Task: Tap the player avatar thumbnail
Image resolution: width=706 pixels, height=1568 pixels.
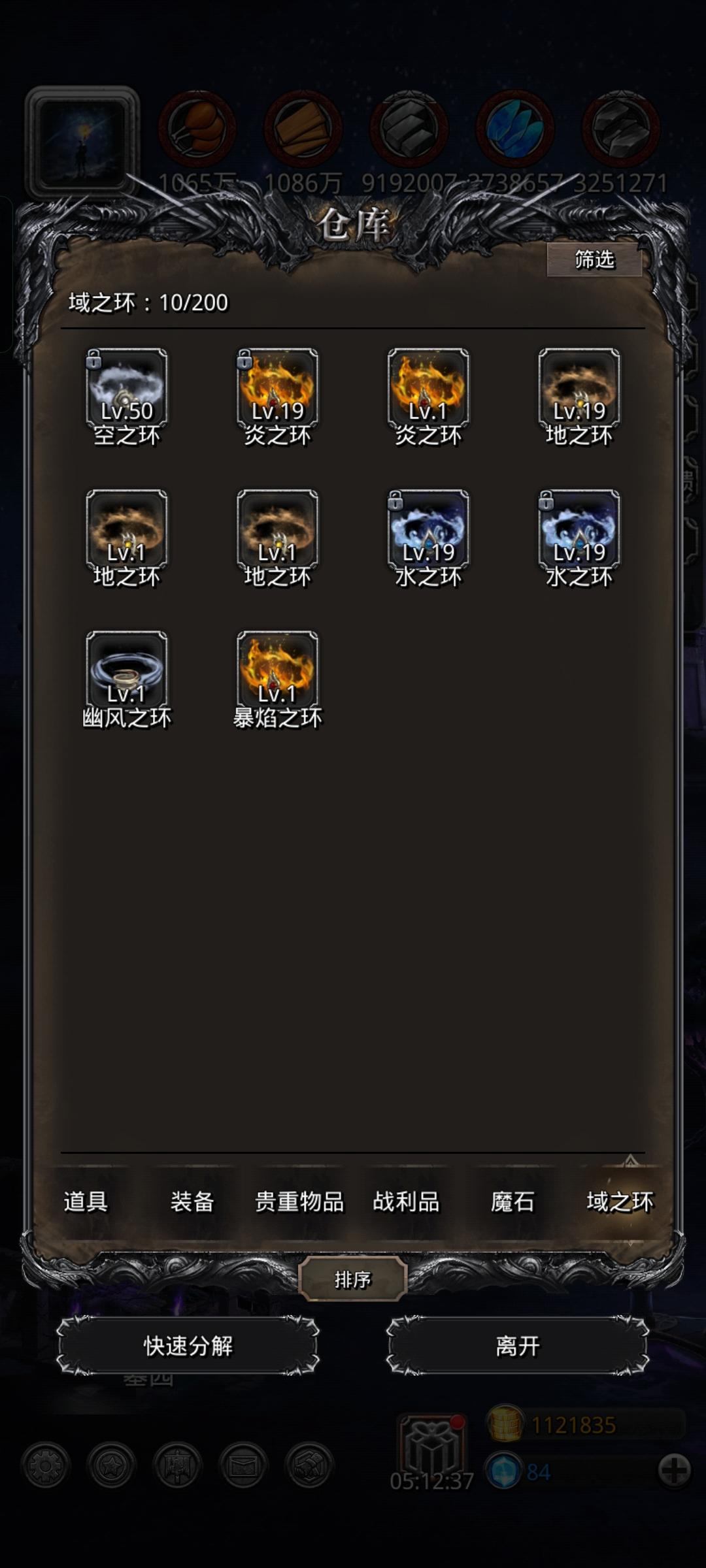Action: click(82, 142)
